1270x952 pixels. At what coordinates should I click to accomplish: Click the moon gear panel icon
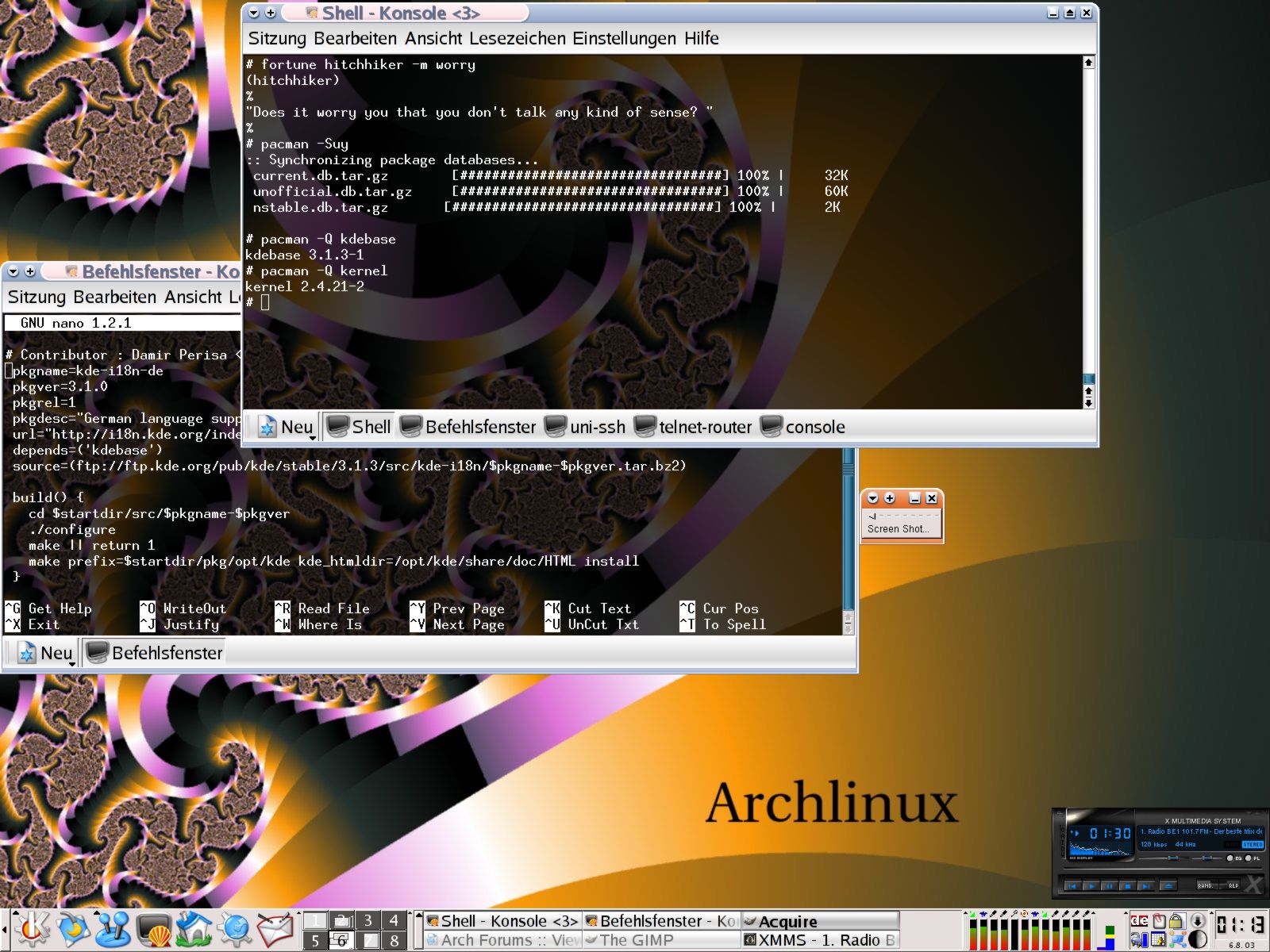pos(73,930)
